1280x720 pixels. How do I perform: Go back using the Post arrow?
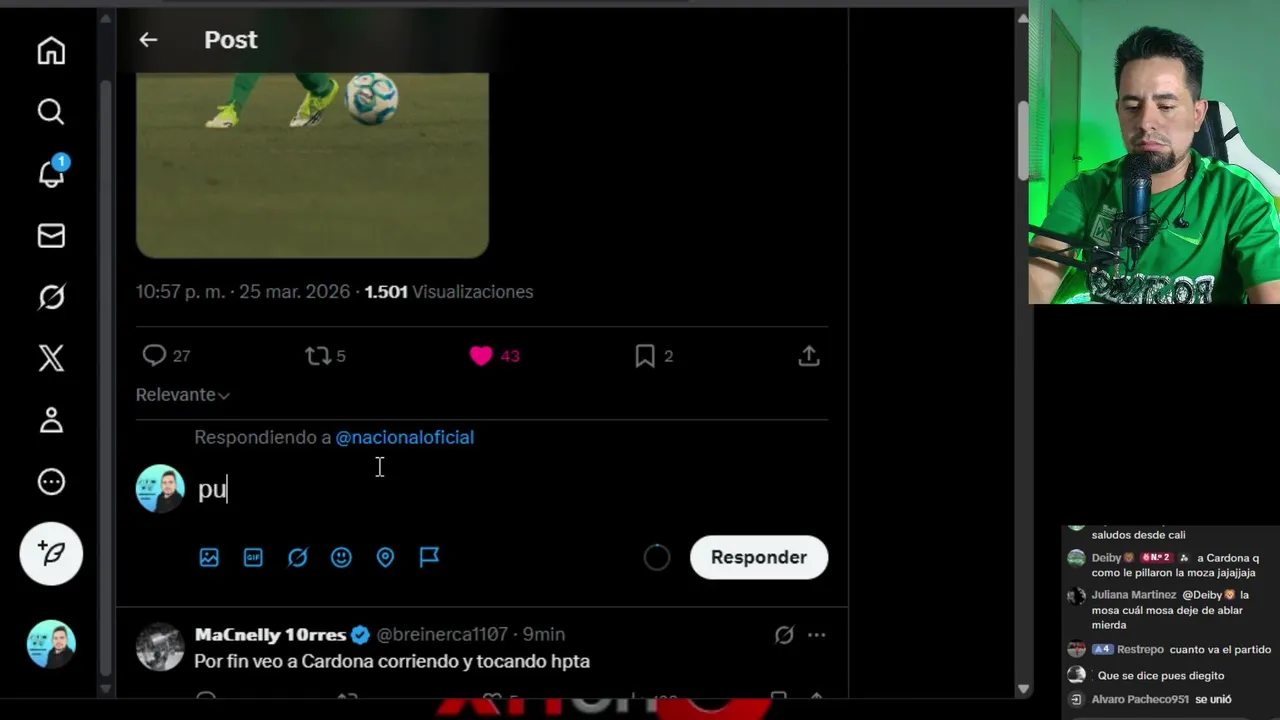click(148, 40)
